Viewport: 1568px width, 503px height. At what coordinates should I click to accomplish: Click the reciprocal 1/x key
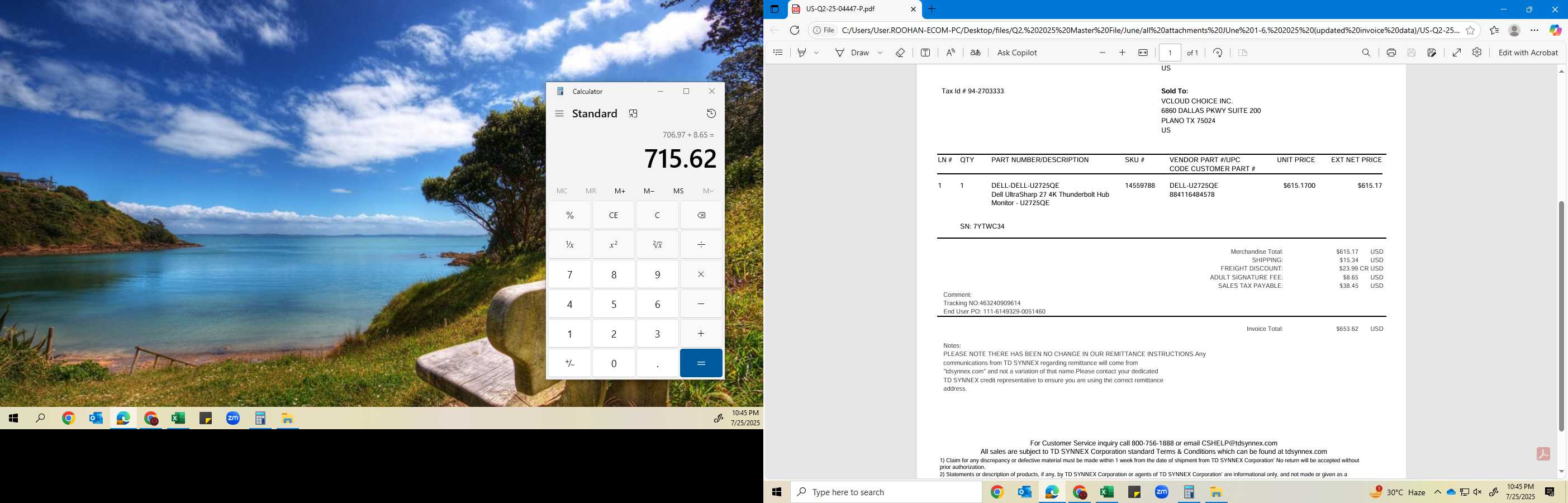[x=570, y=244]
